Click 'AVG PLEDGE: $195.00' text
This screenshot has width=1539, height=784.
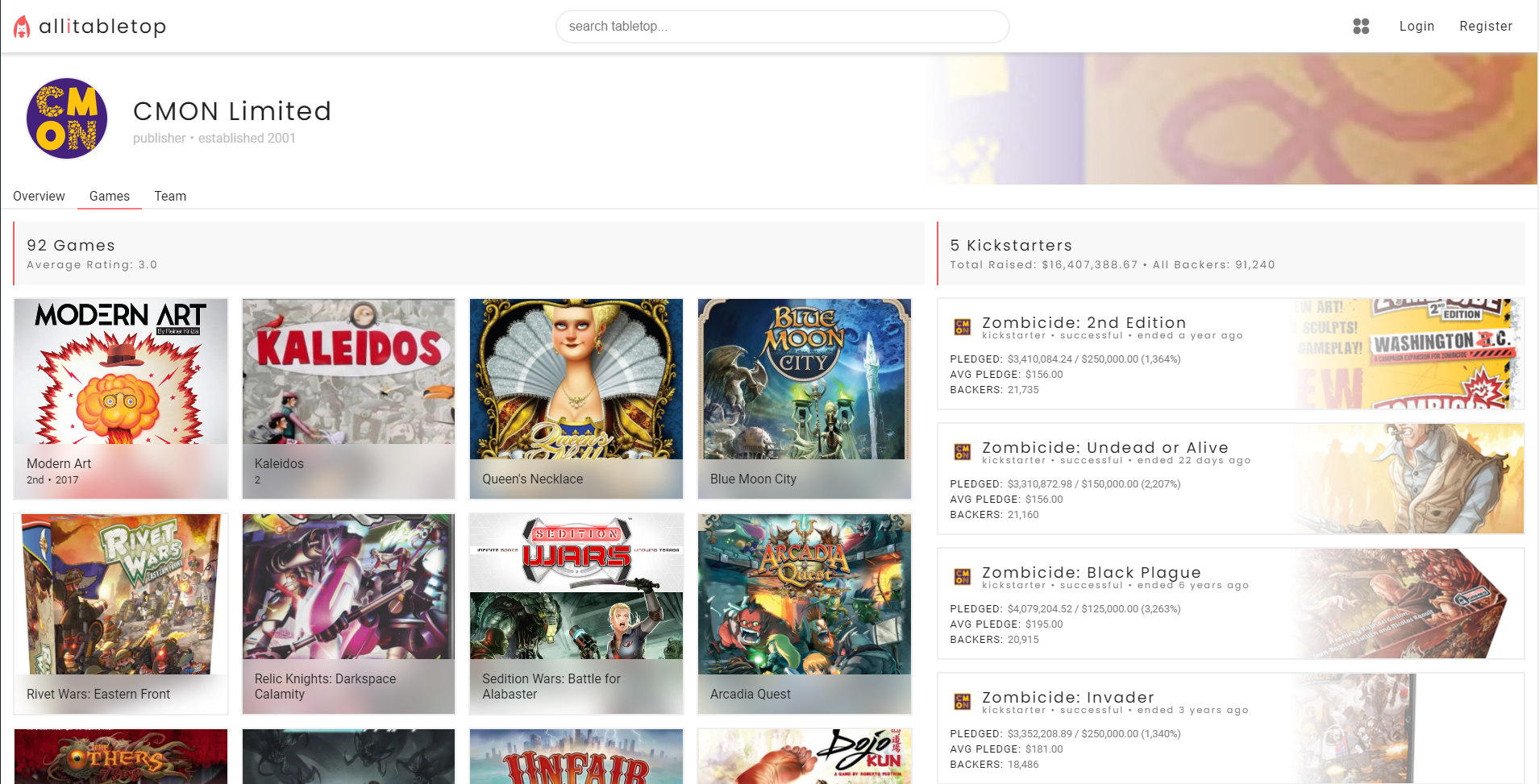[1006, 624]
